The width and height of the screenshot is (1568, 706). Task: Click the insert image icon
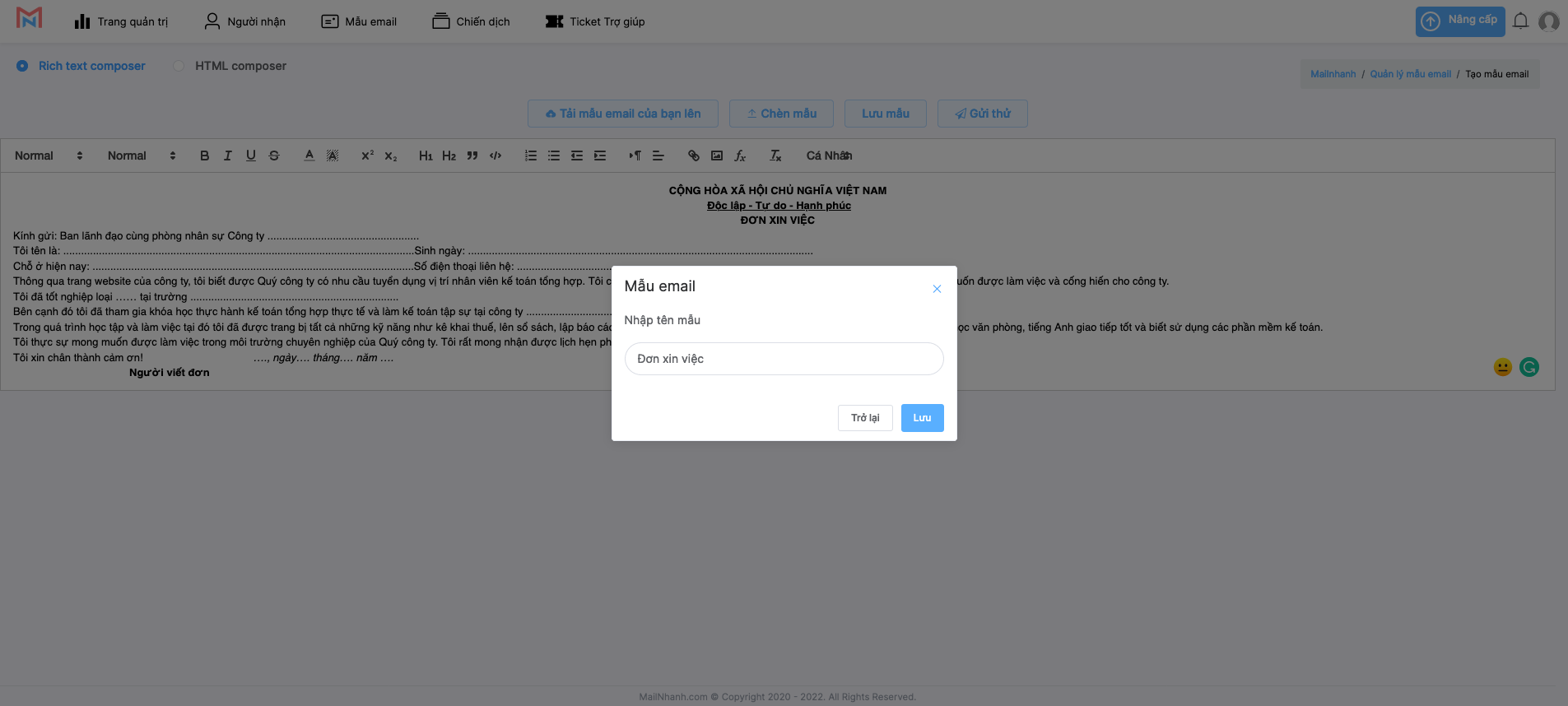[717, 156]
